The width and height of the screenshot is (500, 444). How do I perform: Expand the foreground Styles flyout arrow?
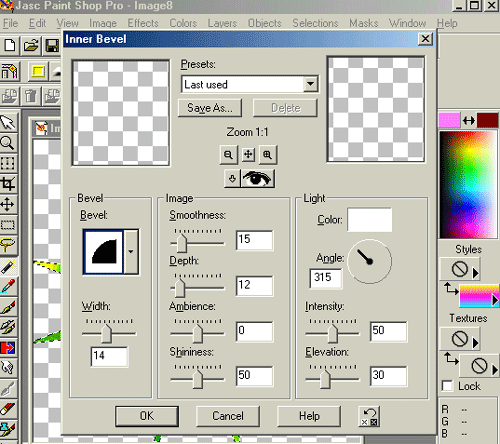[475, 273]
